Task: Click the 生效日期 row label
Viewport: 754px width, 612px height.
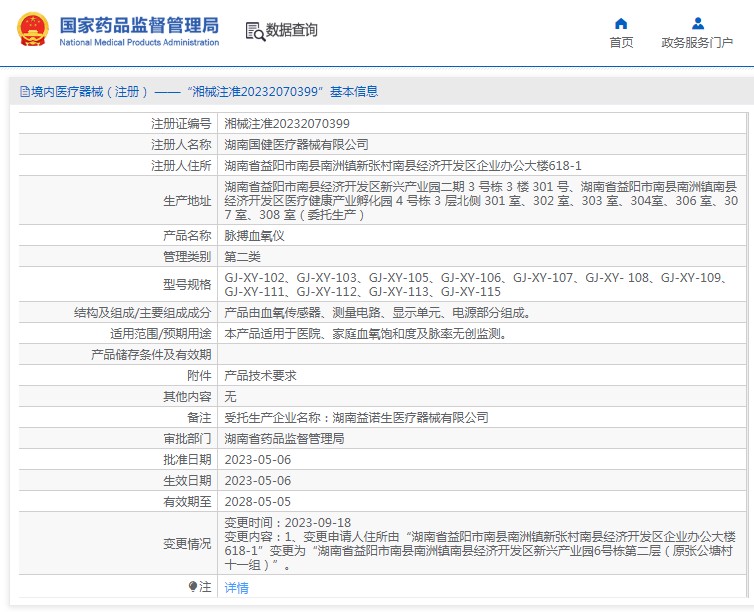Action: [187, 481]
